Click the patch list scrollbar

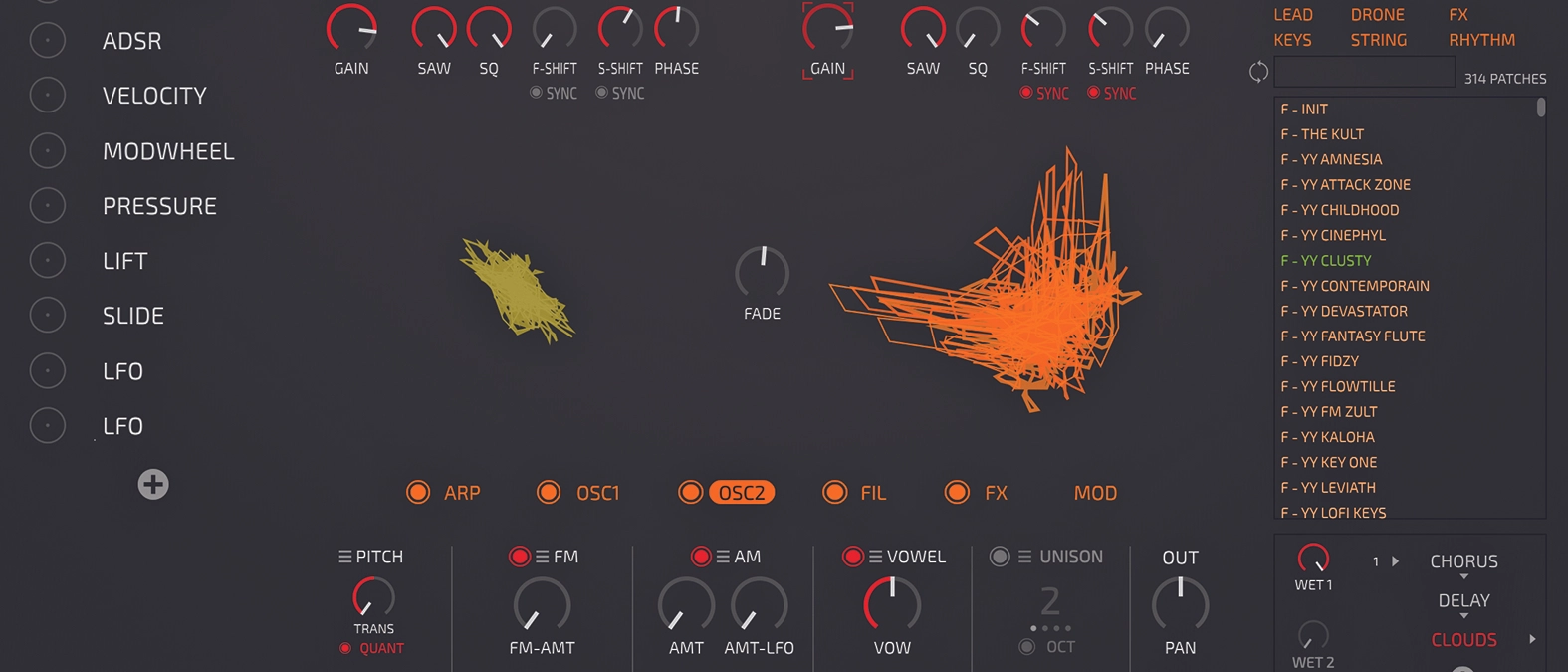[x=1541, y=107]
